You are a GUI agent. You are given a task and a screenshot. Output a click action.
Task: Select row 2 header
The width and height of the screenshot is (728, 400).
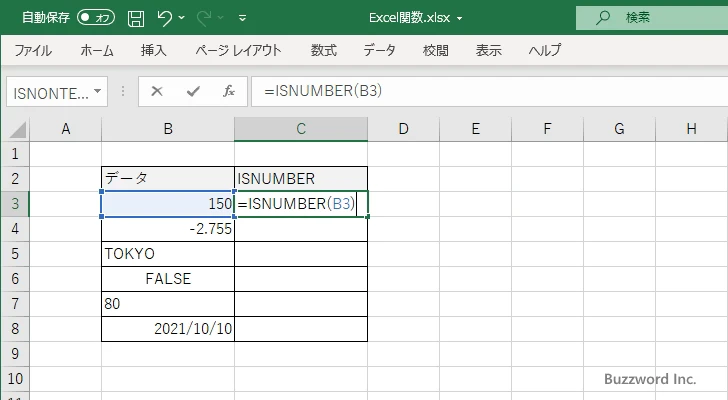coord(15,179)
